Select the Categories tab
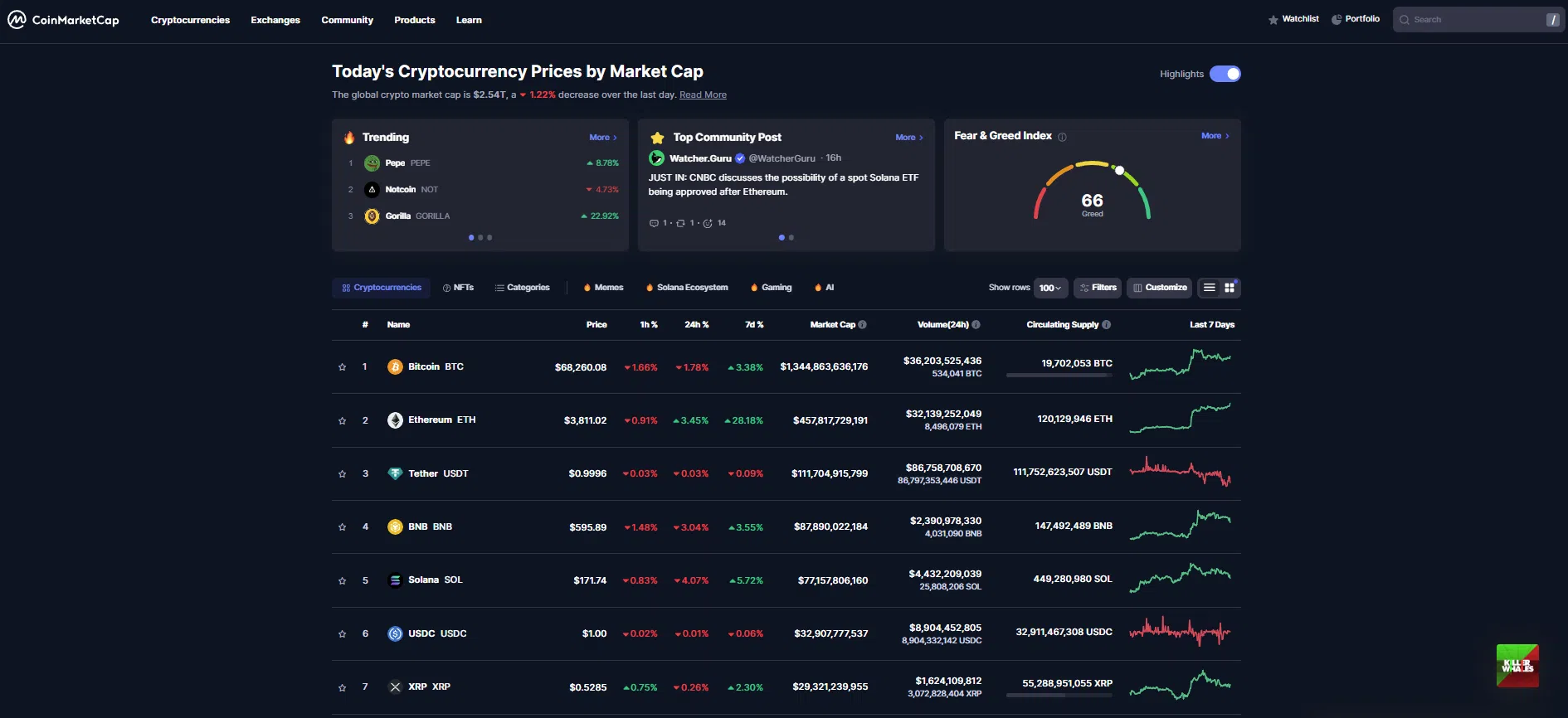Image resolution: width=1568 pixels, height=718 pixels. (x=522, y=288)
